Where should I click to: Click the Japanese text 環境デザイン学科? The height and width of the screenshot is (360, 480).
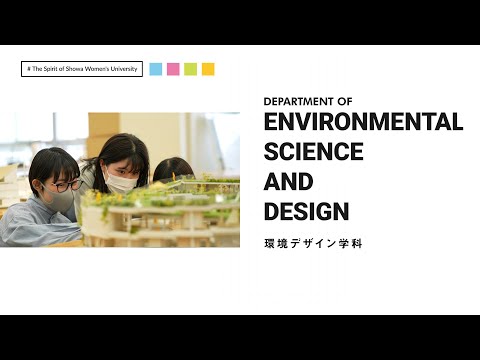(313, 244)
